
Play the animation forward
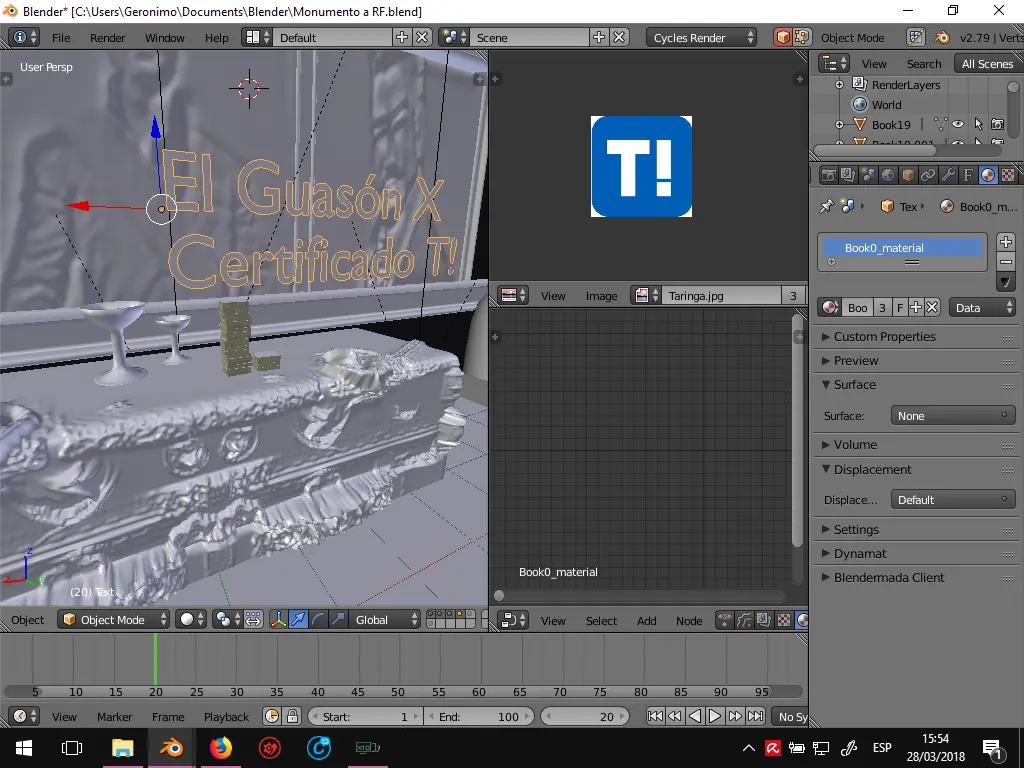pyautogui.click(x=715, y=716)
